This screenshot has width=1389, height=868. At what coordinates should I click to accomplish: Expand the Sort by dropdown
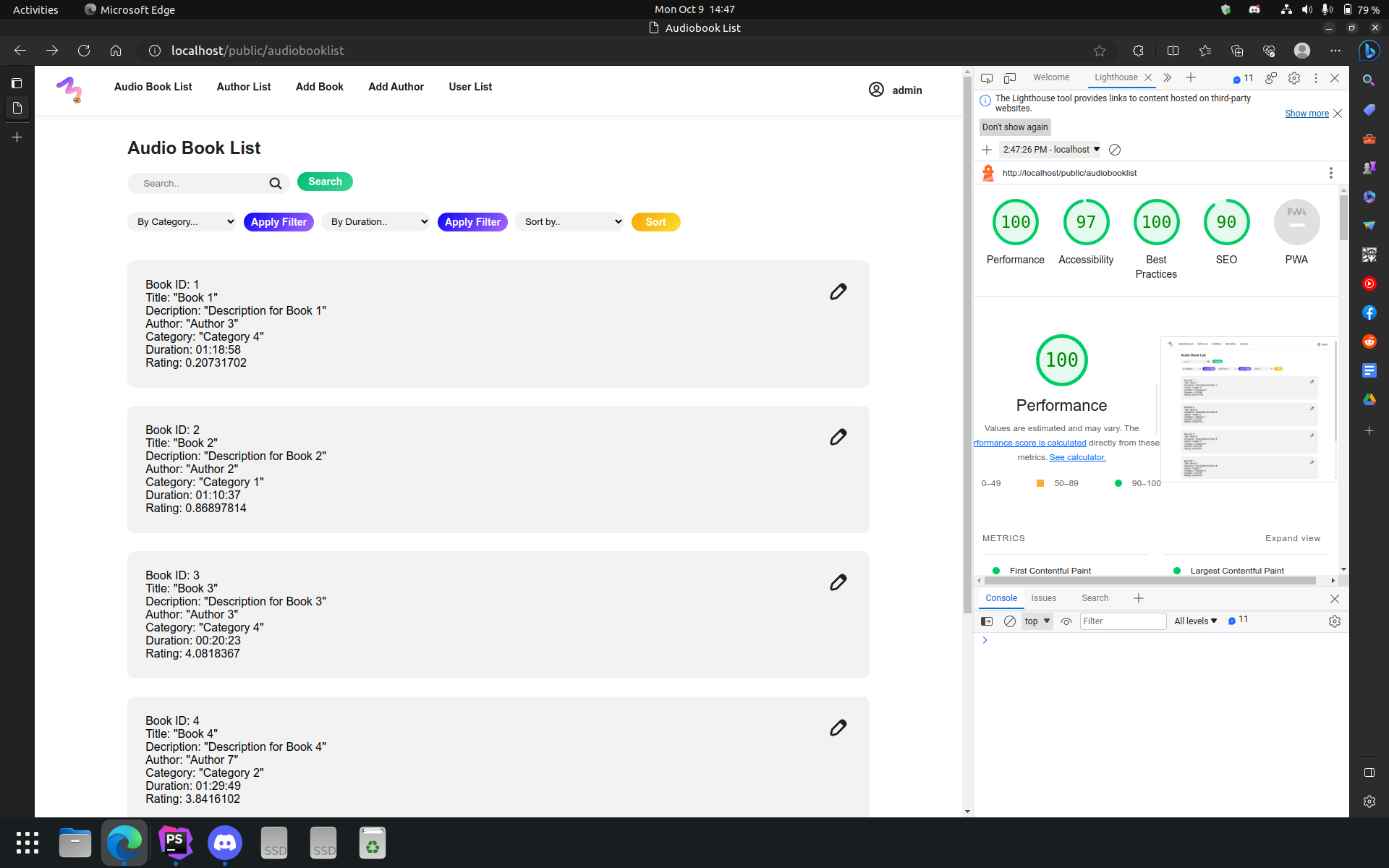[x=569, y=222]
